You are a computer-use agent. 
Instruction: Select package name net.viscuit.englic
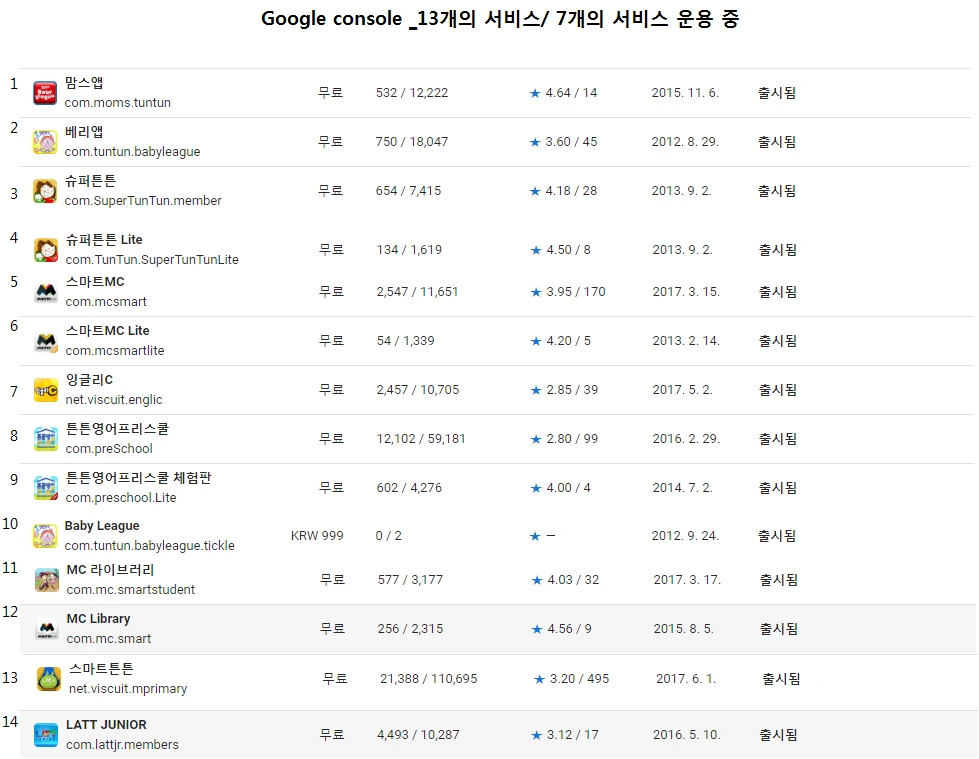pos(114,399)
